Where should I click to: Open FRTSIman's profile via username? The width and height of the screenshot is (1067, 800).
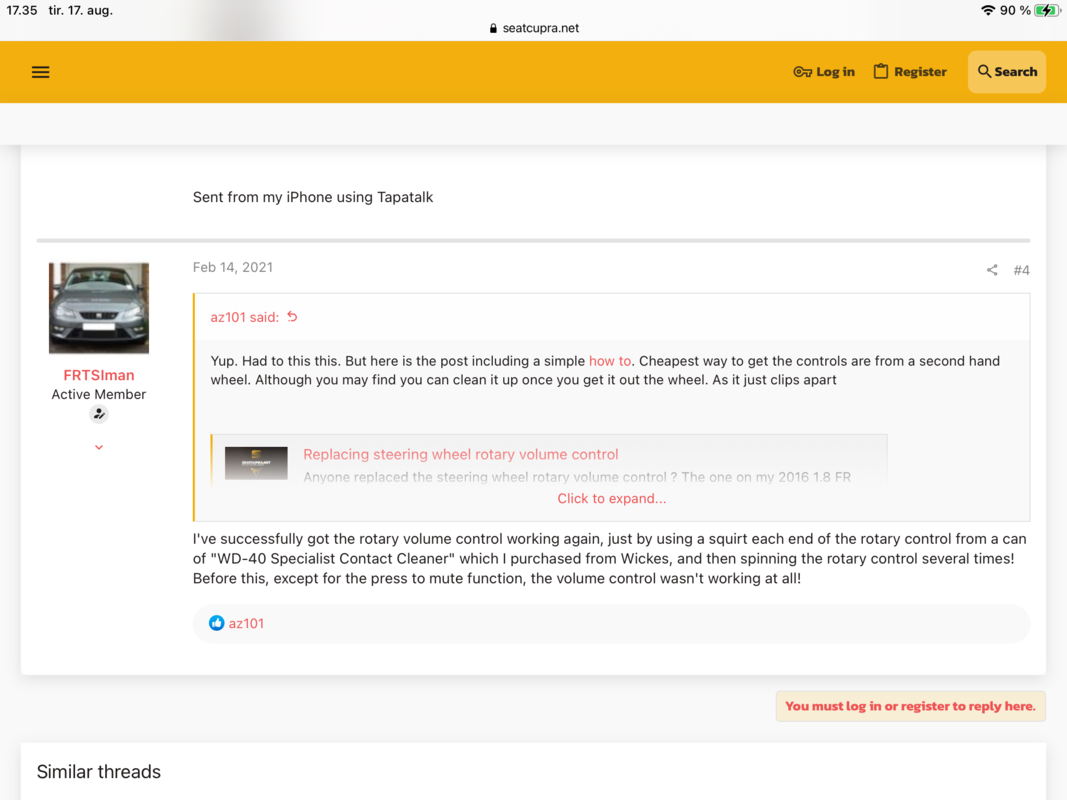98,375
